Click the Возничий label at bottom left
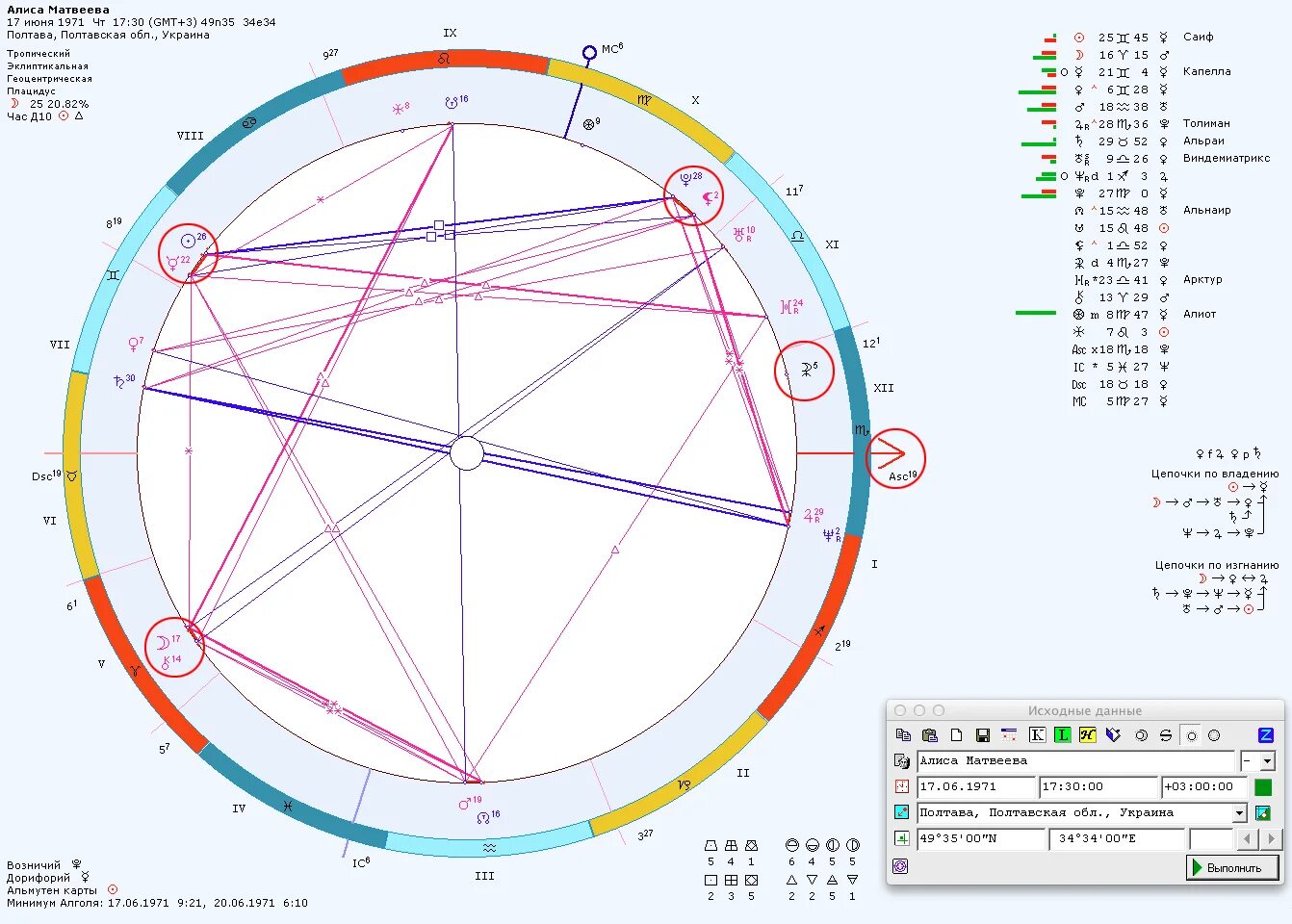This screenshot has width=1292, height=924. point(34,865)
